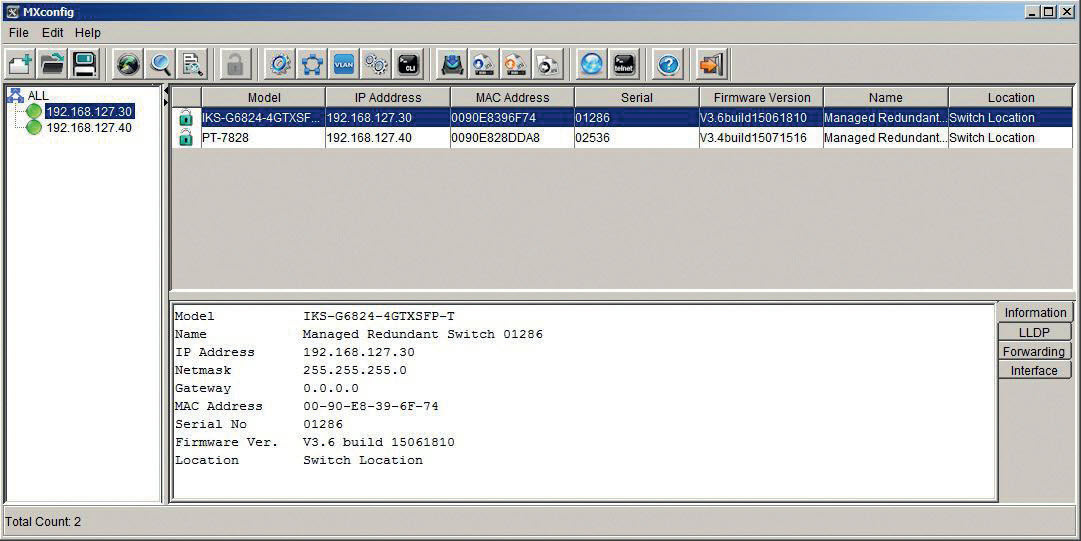Click the green status dot for 192.168.127.30

coord(34,111)
